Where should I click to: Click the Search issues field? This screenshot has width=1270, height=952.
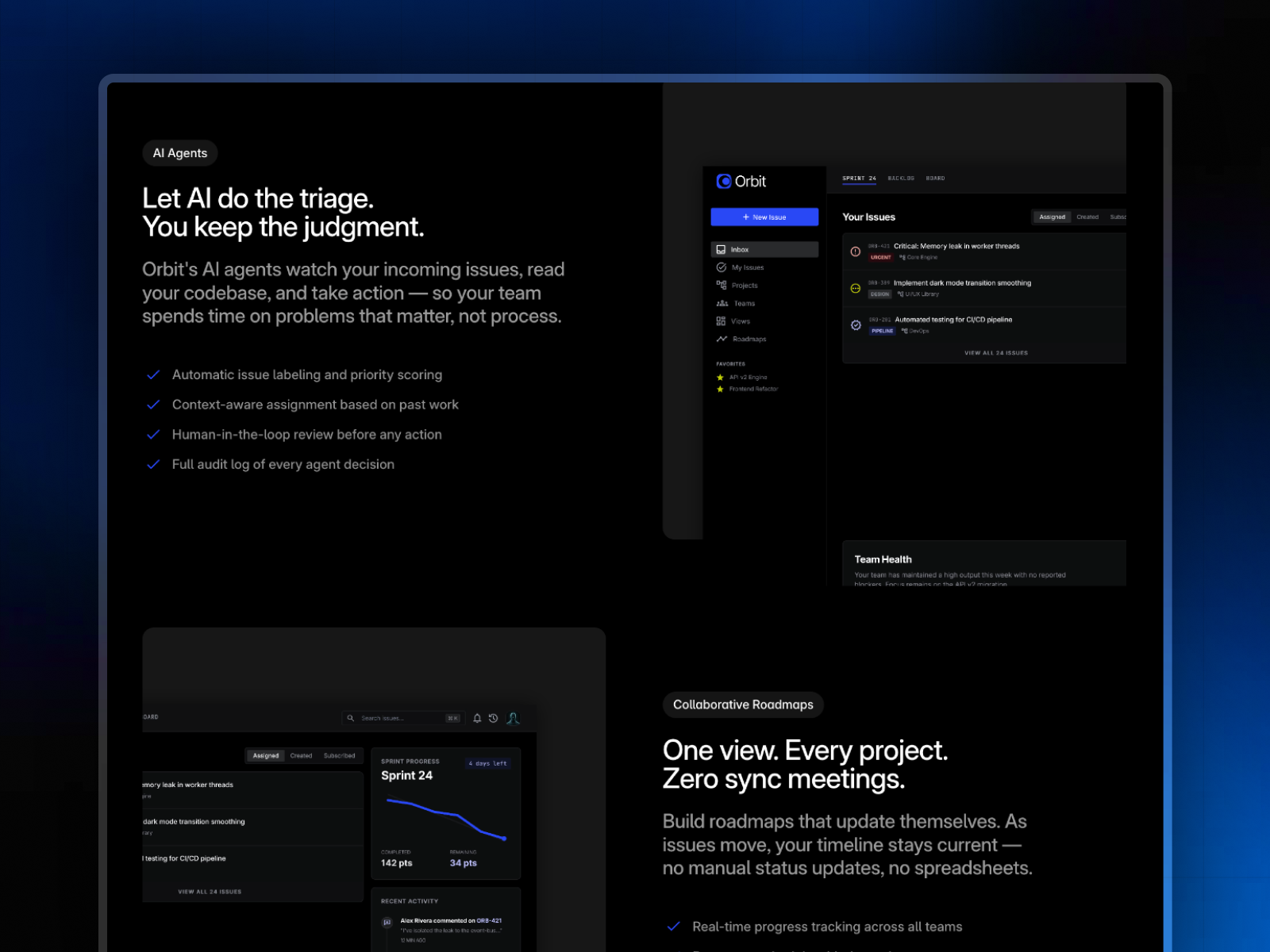click(404, 718)
